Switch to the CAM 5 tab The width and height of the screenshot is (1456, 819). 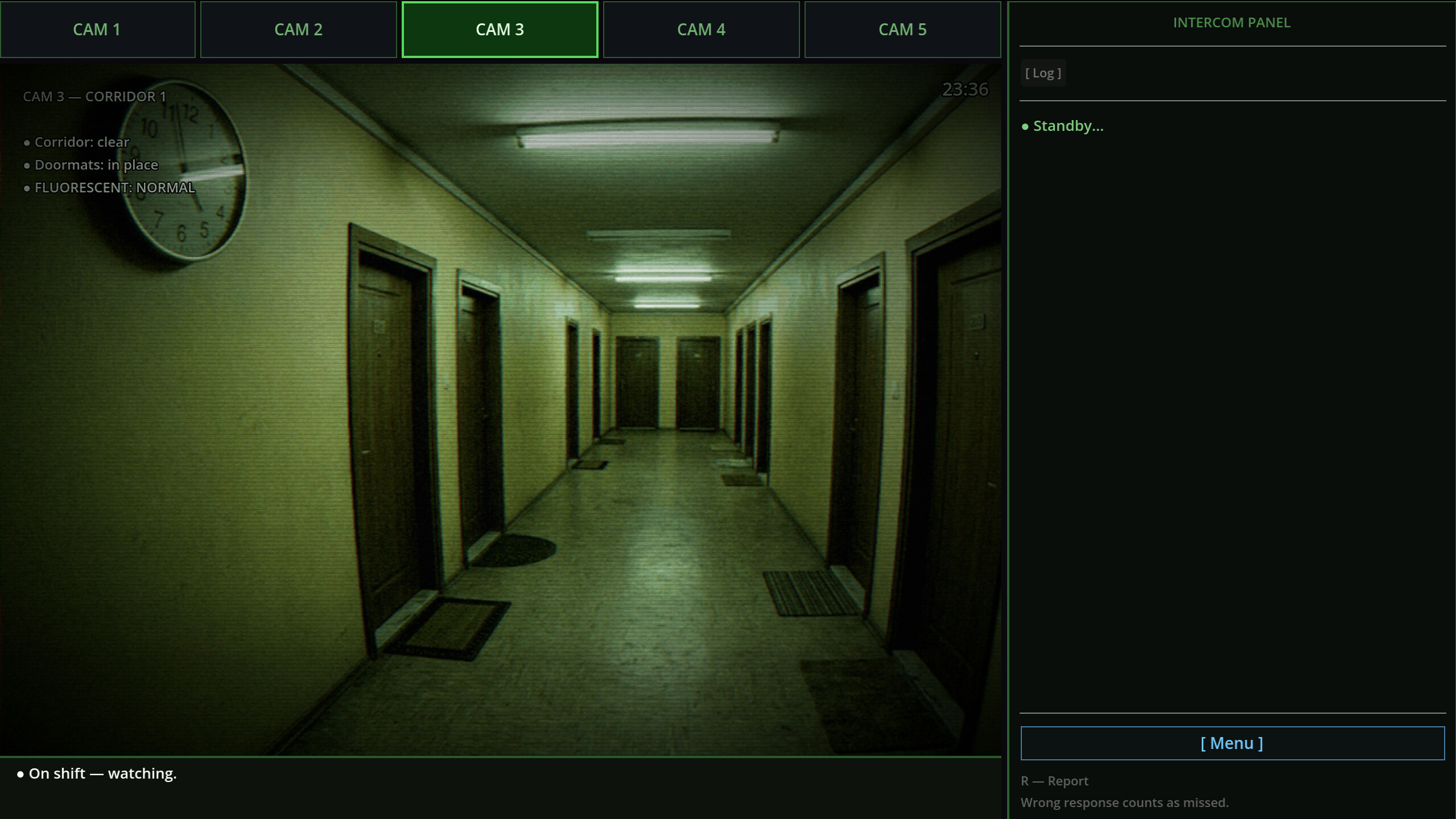(902, 30)
